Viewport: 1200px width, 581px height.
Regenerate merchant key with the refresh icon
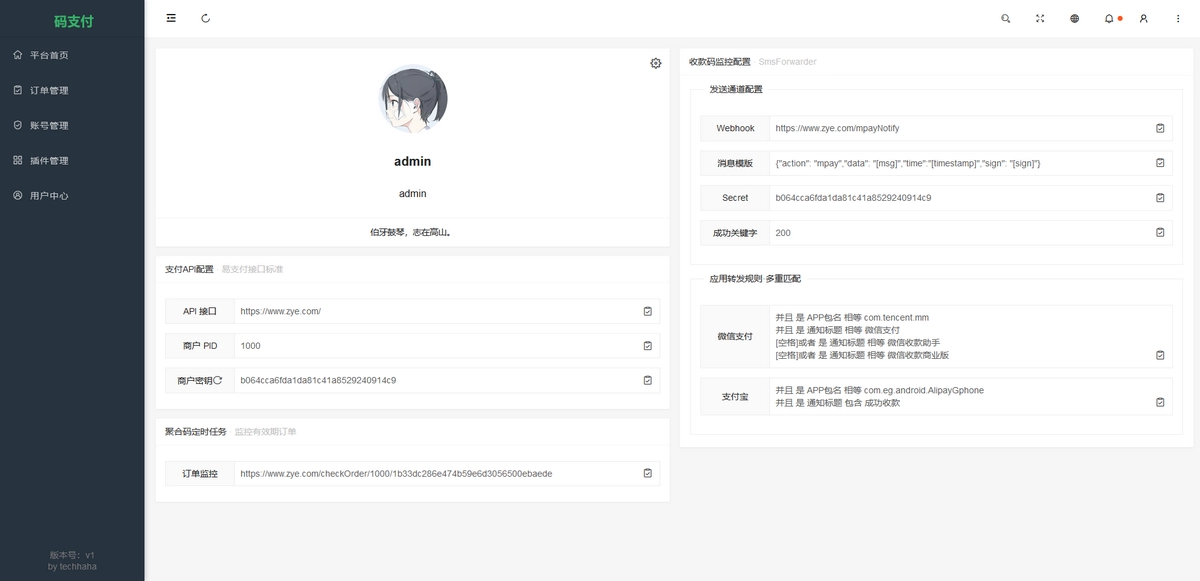[217, 380]
